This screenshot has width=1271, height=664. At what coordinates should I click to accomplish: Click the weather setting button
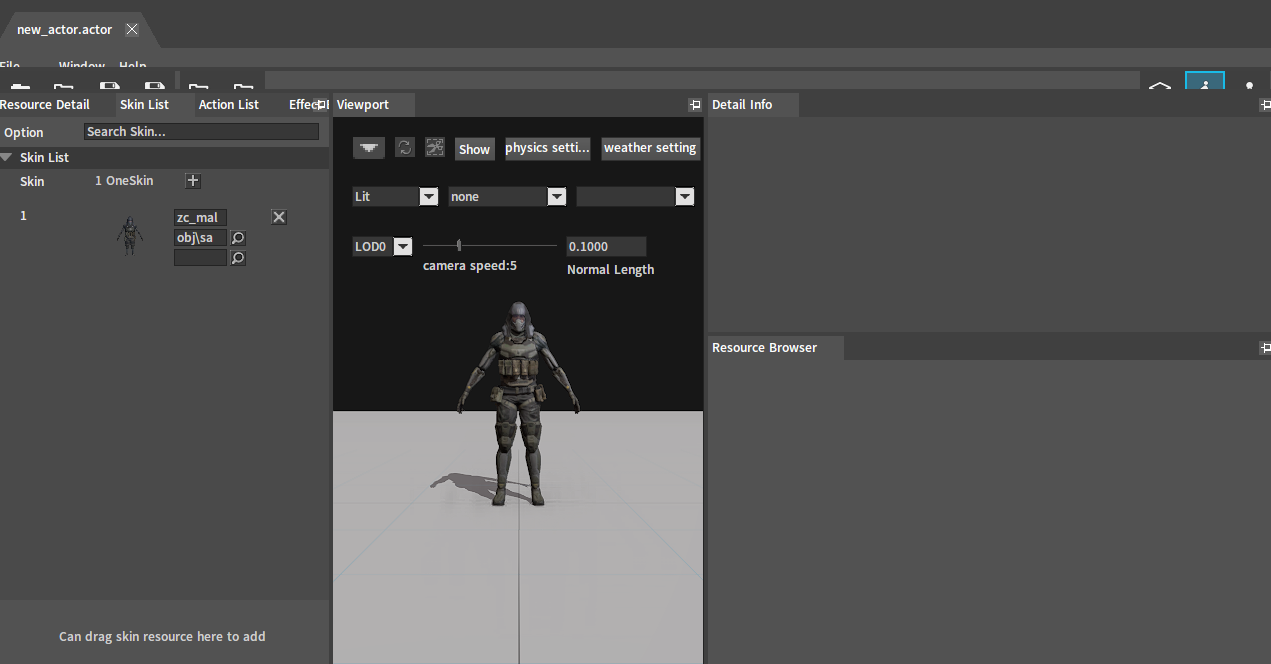[x=650, y=148]
